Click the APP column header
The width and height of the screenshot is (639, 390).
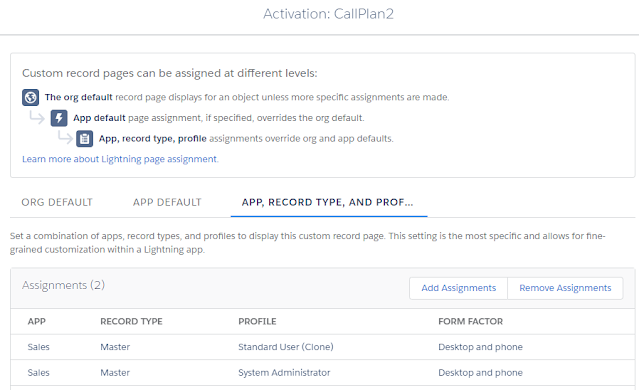tap(37, 322)
